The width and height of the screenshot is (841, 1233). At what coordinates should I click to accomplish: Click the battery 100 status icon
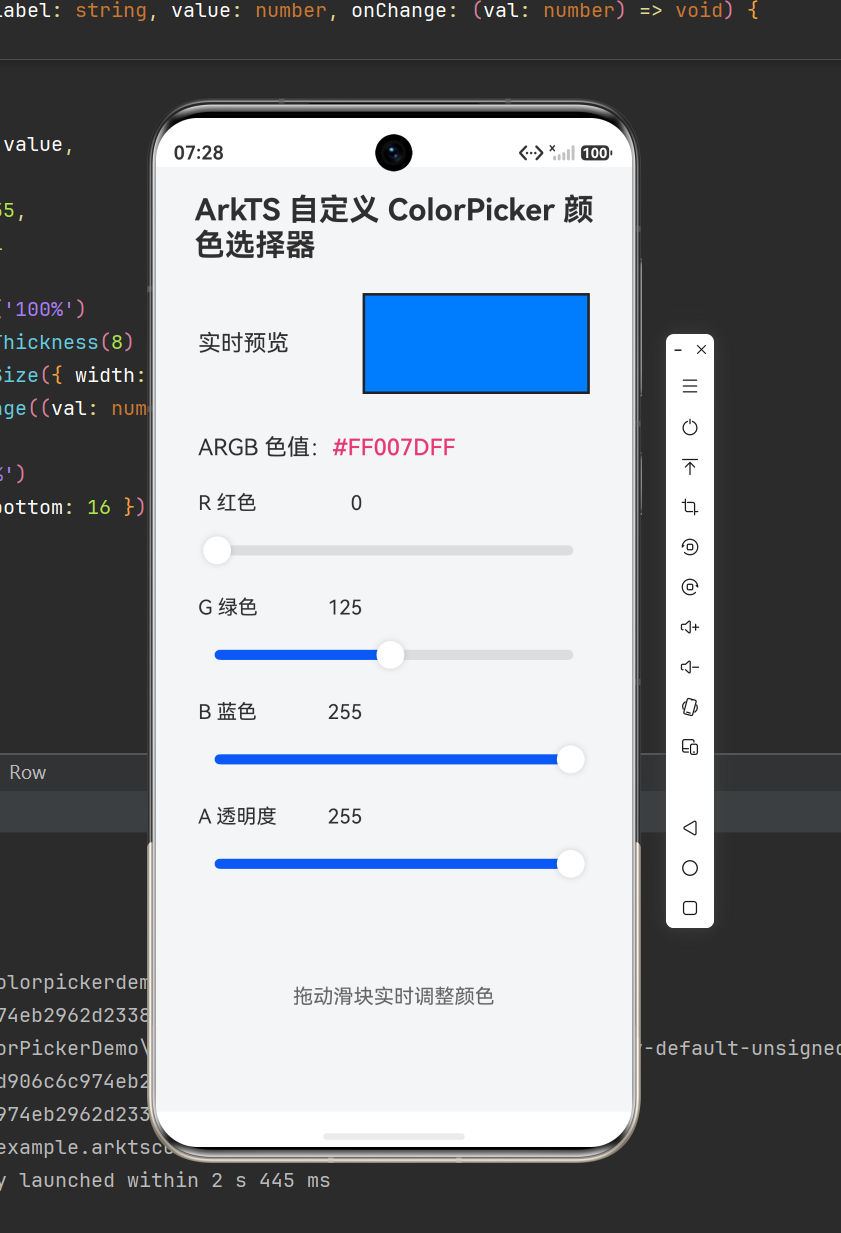point(596,153)
